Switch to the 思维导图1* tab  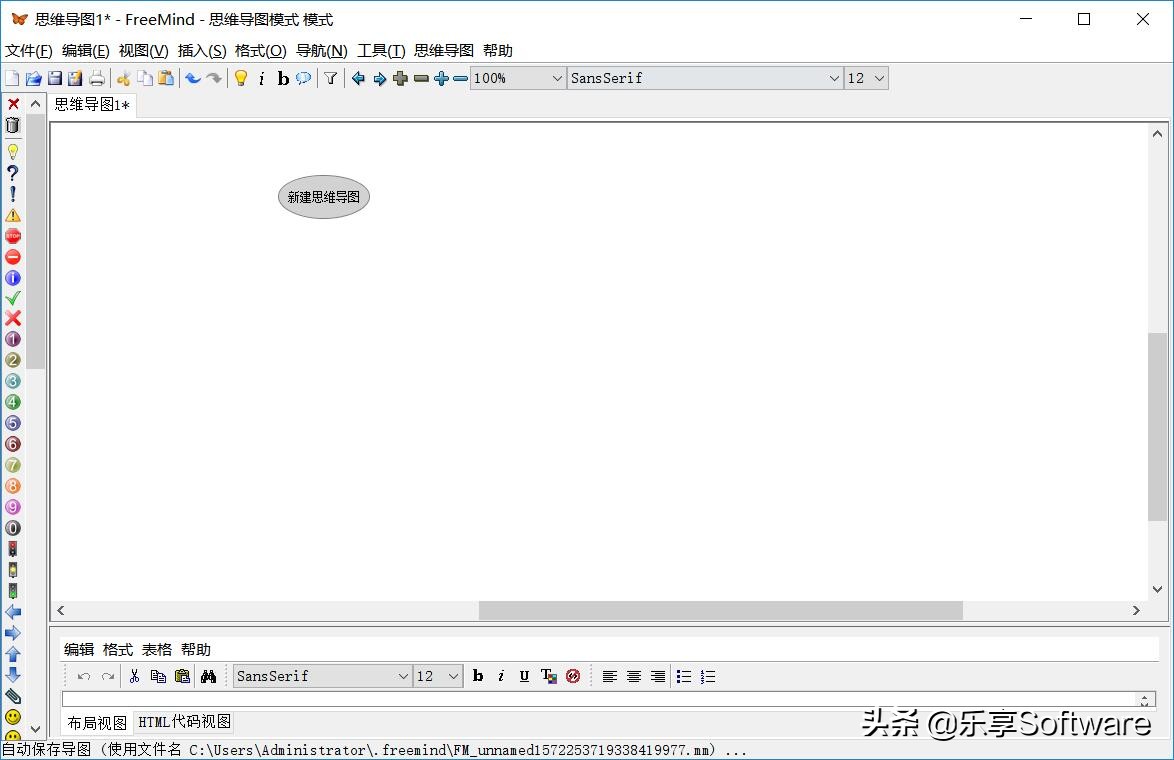pyautogui.click(x=92, y=105)
